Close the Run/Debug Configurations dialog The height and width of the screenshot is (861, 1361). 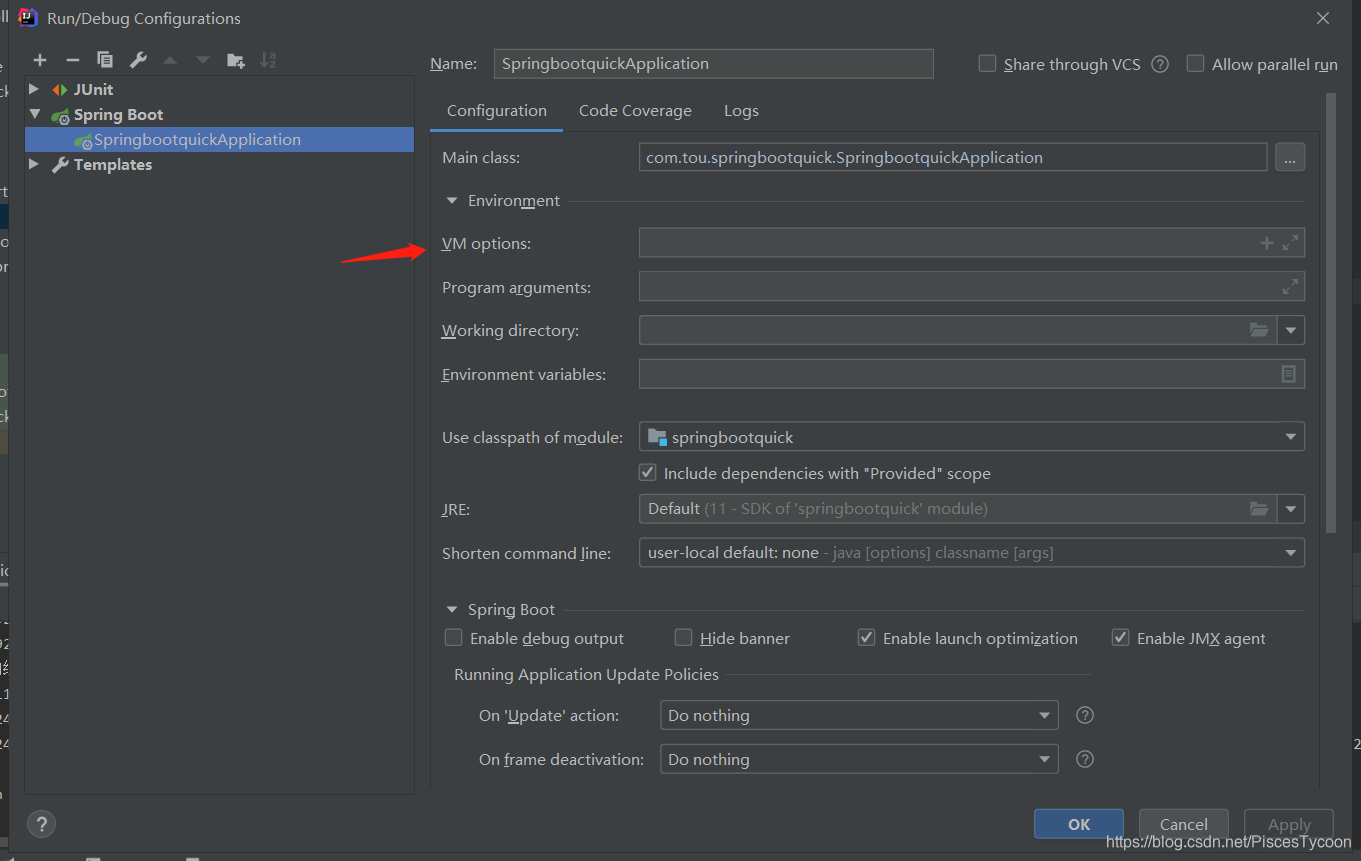[1323, 18]
